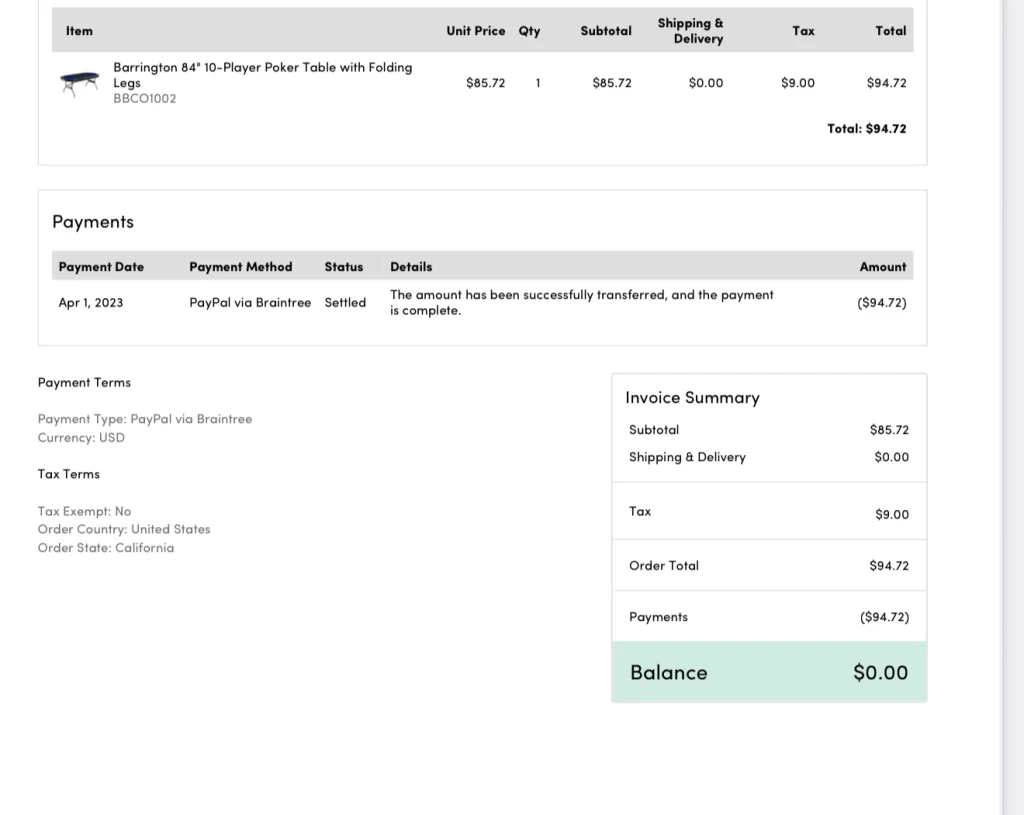This screenshot has width=1024, height=815.
Task: Click the Payment Date column header
Action: [101, 267]
